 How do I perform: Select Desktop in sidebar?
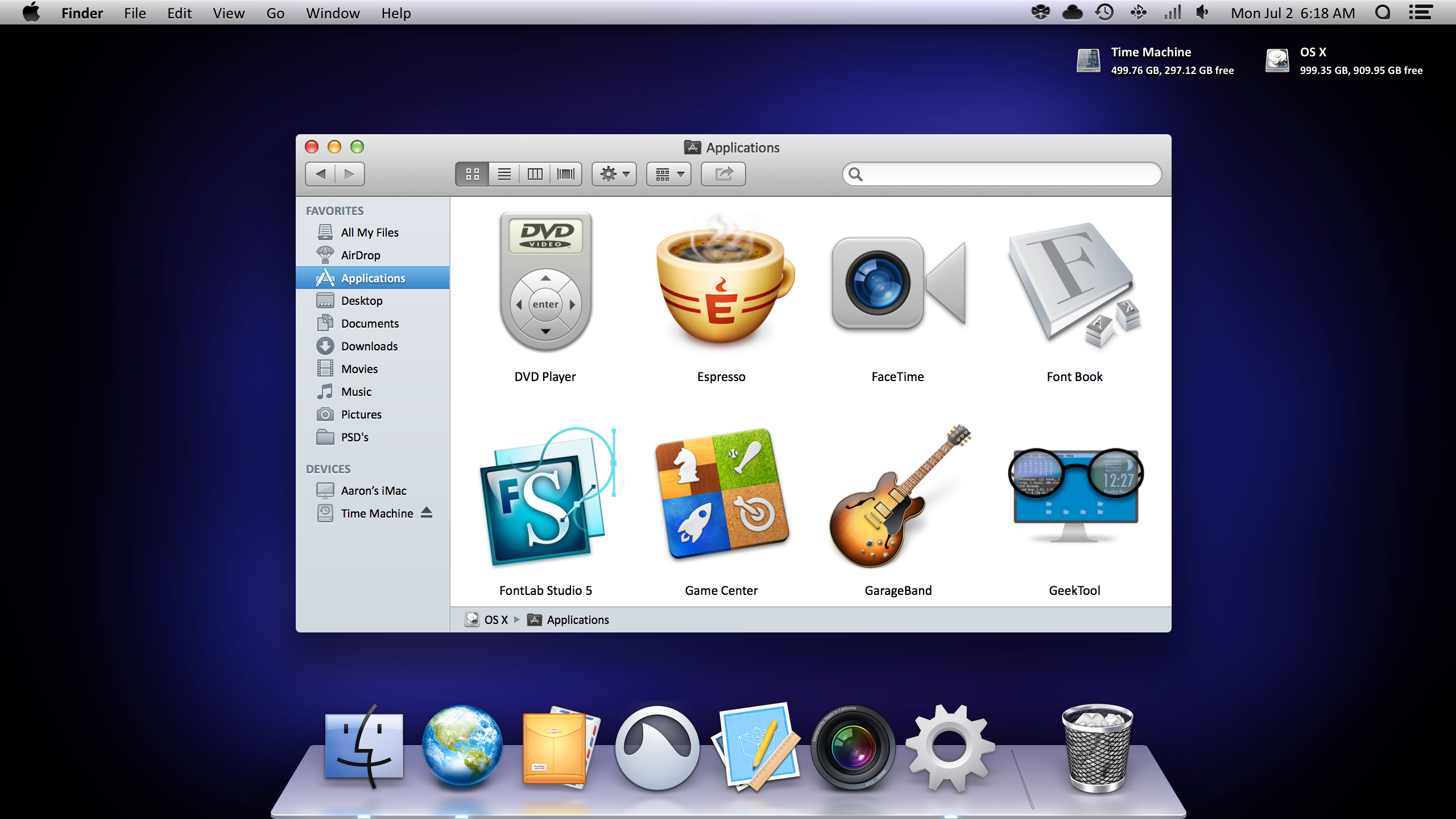click(373, 300)
